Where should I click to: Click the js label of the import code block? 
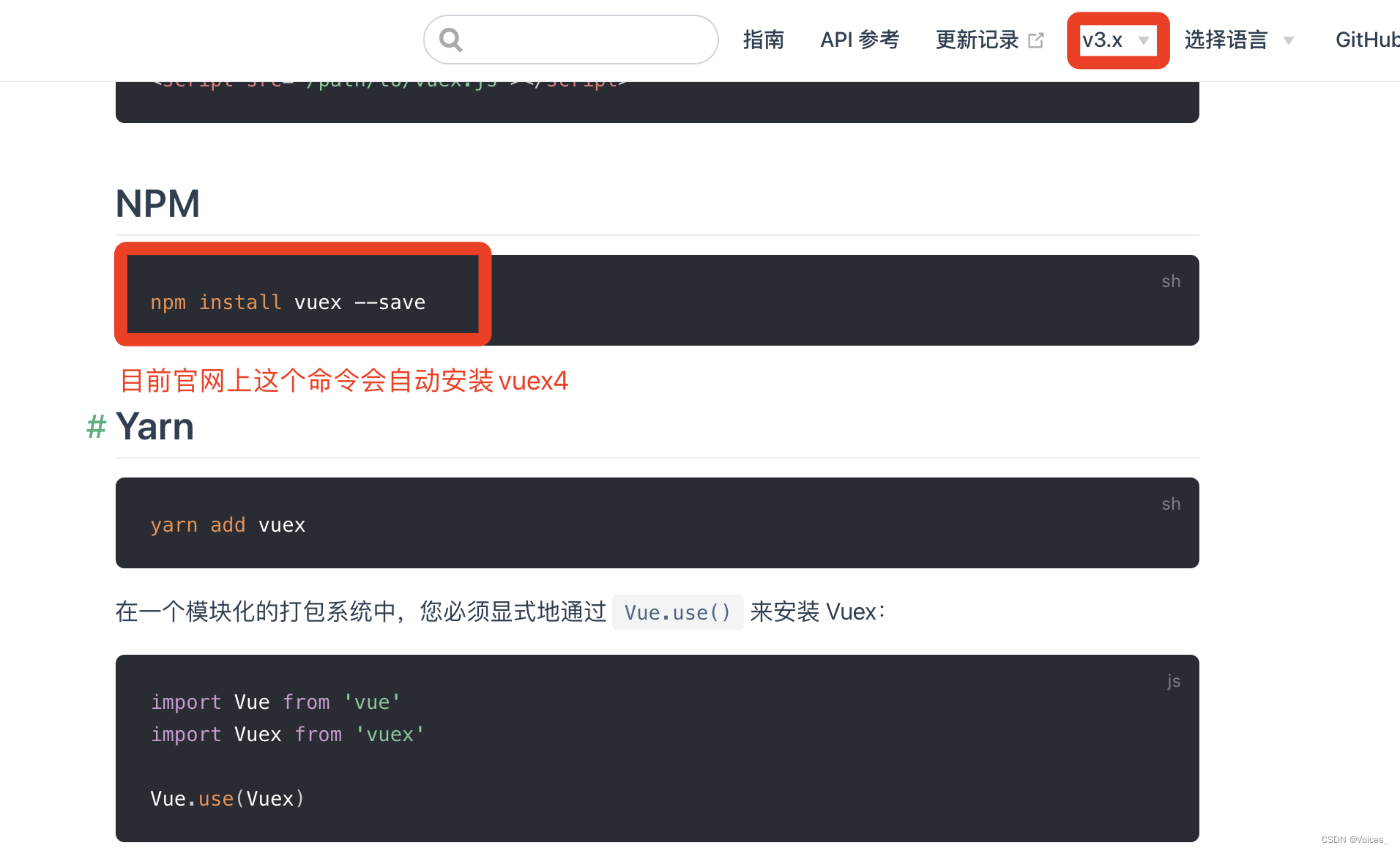[x=1174, y=681]
